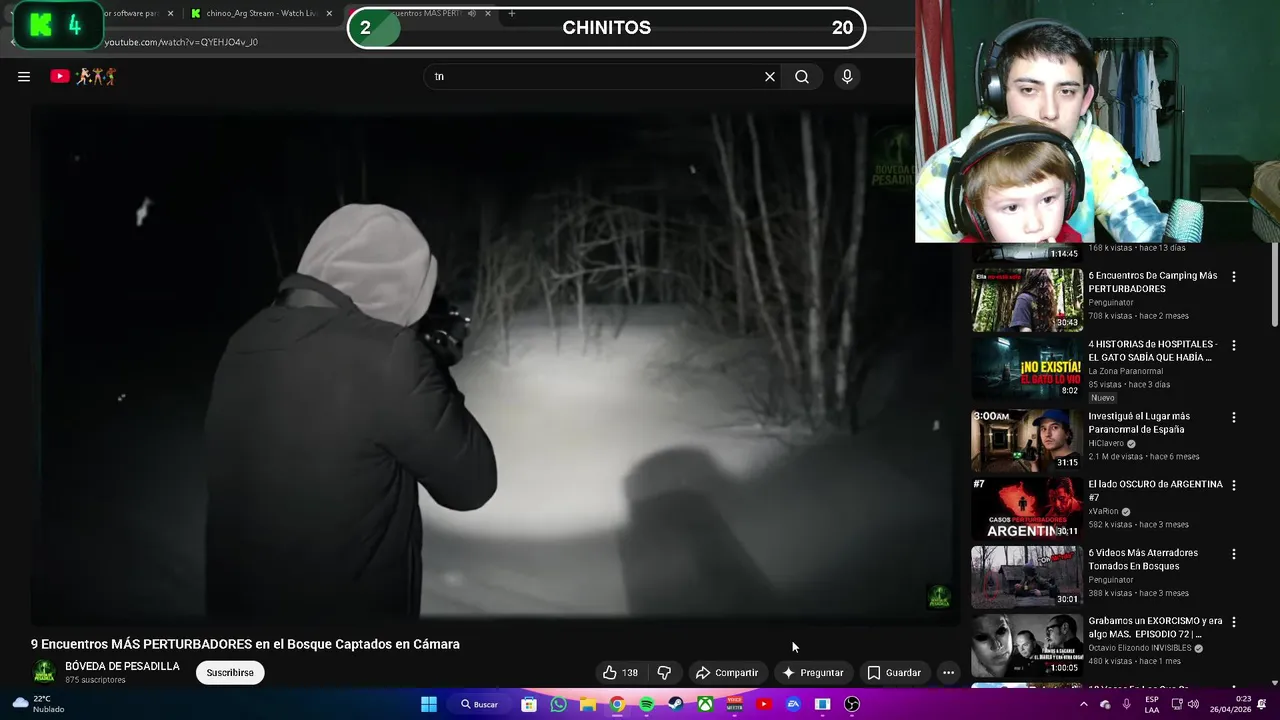1280x720 pixels.
Task: Open thumbnail of 4 HISTORIAS de HOSPITALES
Action: coord(1027,368)
